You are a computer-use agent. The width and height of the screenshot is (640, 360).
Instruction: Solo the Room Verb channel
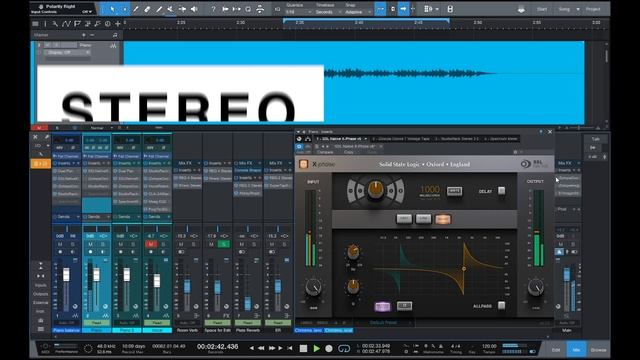[x=193, y=244]
